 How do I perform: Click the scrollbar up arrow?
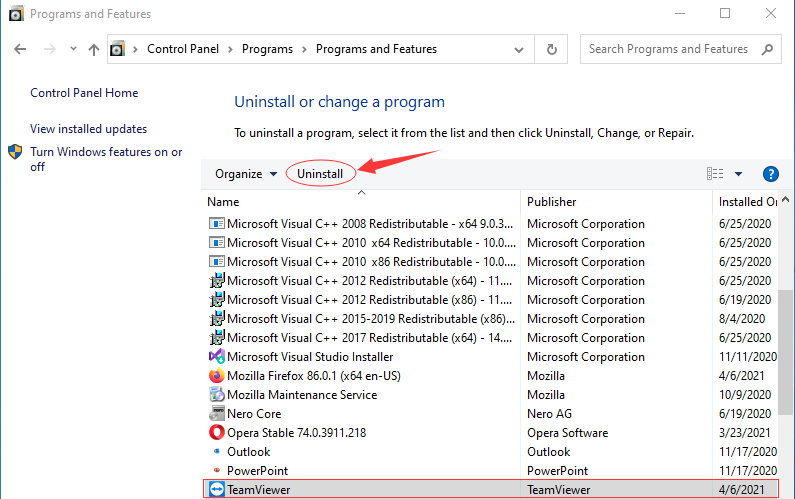786,199
